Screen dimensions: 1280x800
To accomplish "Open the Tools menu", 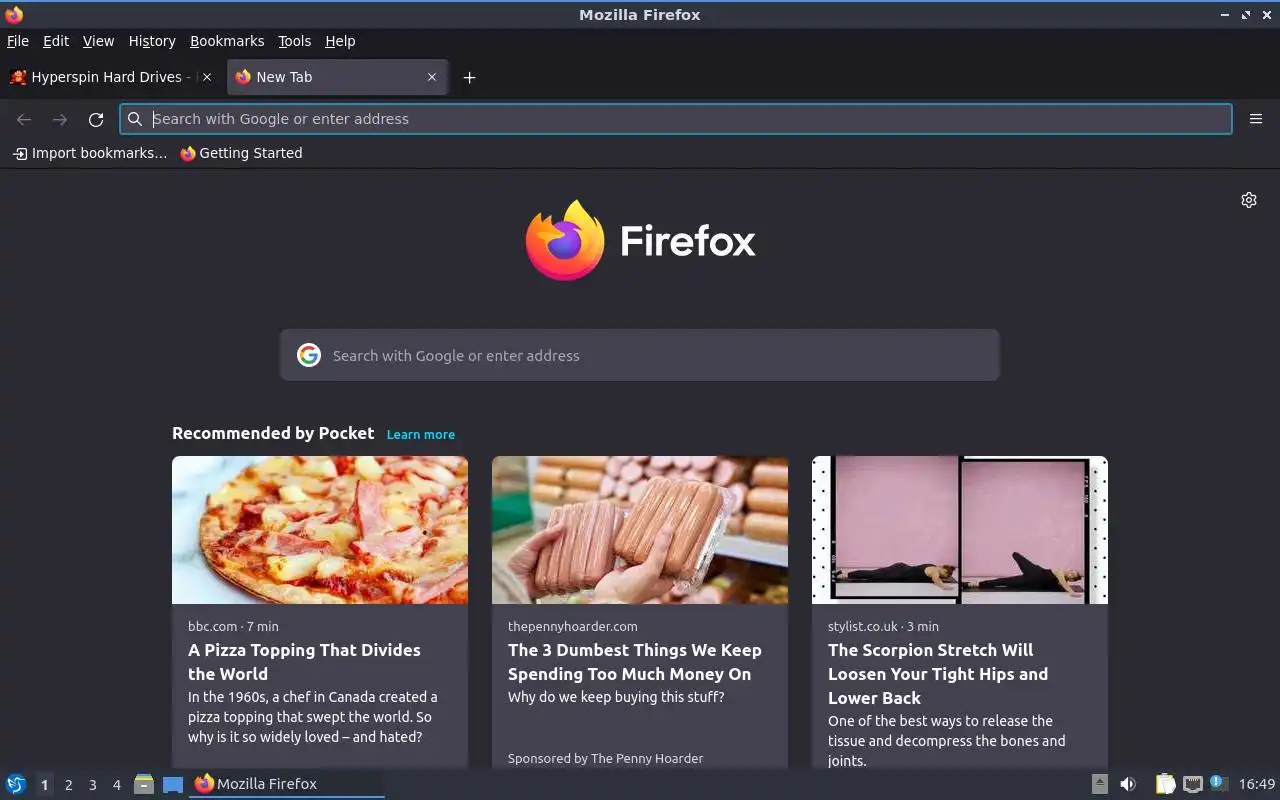I will [294, 41].
